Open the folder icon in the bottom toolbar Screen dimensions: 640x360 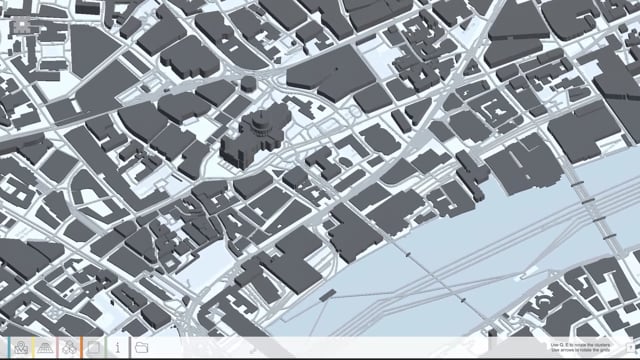point(142,348)
